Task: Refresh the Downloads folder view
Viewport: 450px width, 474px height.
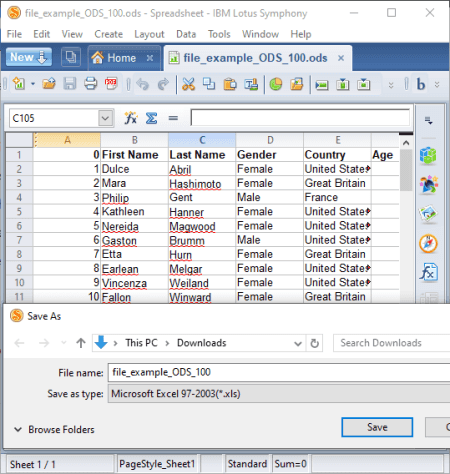Action: click(x=314, y=343)
